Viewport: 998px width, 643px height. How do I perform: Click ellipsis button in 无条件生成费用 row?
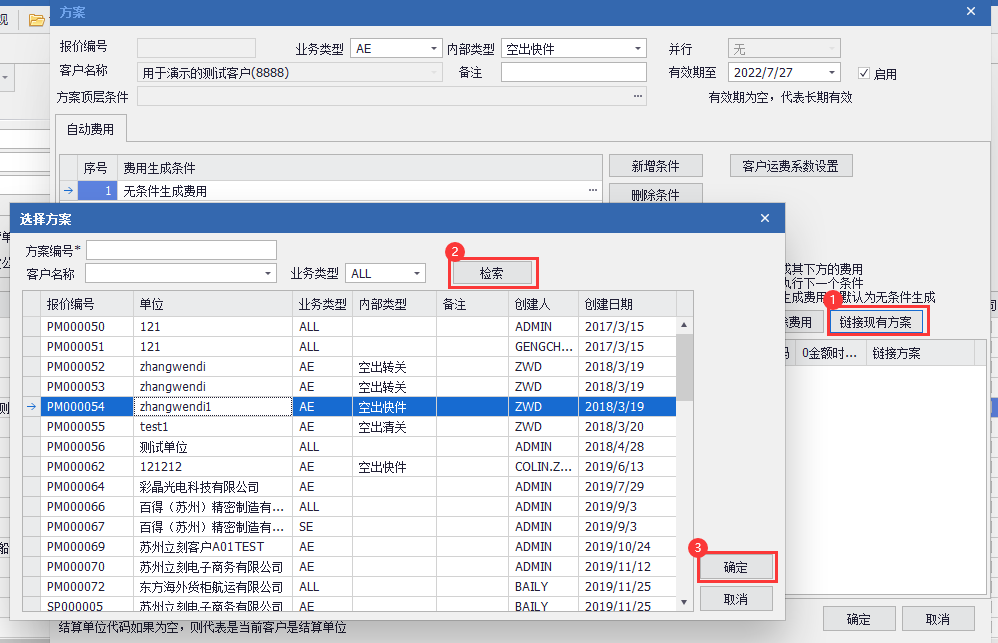point(593,190)
